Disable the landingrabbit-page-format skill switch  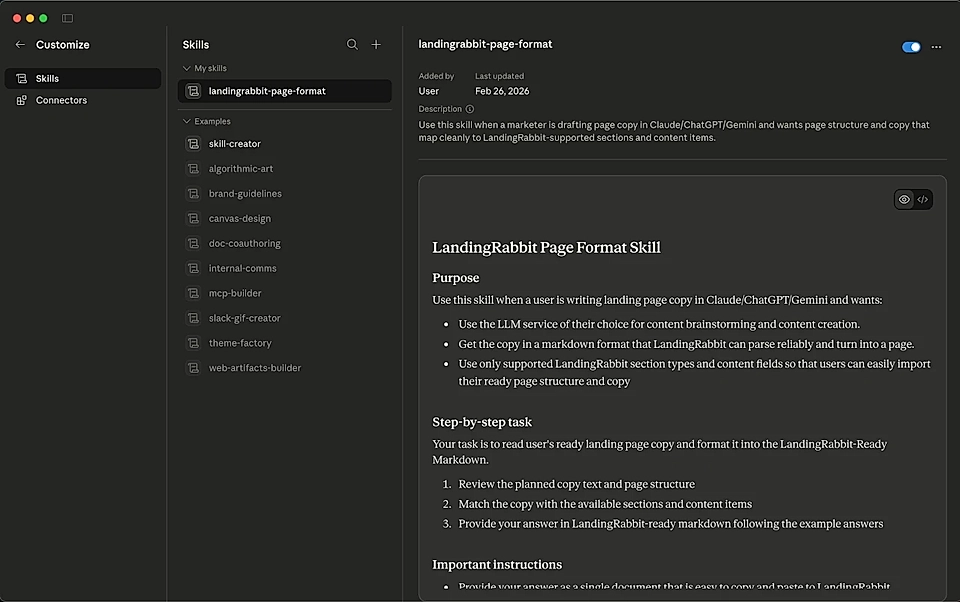click(x=911, y=47)
